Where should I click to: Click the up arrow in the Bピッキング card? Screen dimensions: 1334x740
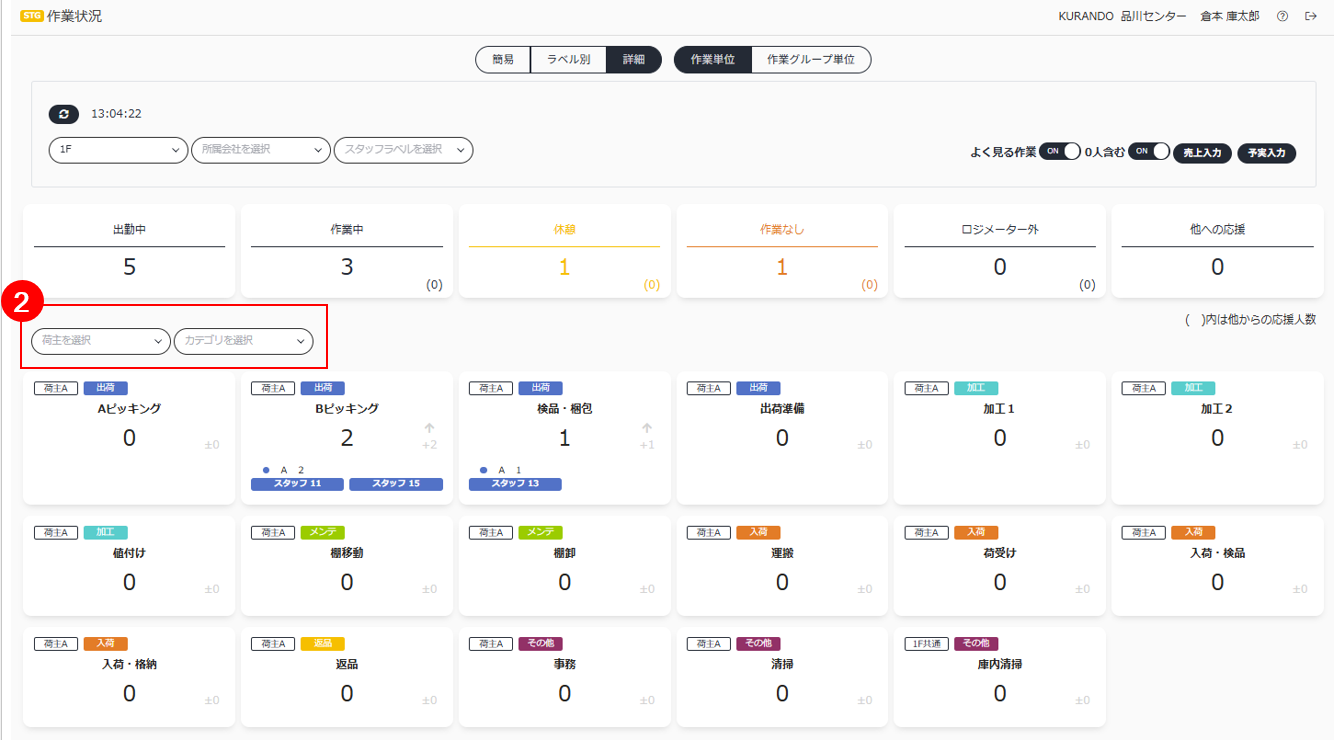pyautogui.click(x=429, y=428)
